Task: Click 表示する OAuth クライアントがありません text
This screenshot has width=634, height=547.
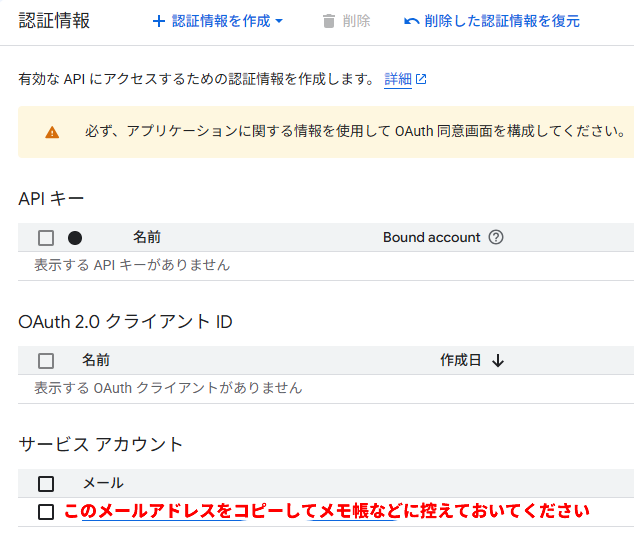Action: tap(168, 388)
